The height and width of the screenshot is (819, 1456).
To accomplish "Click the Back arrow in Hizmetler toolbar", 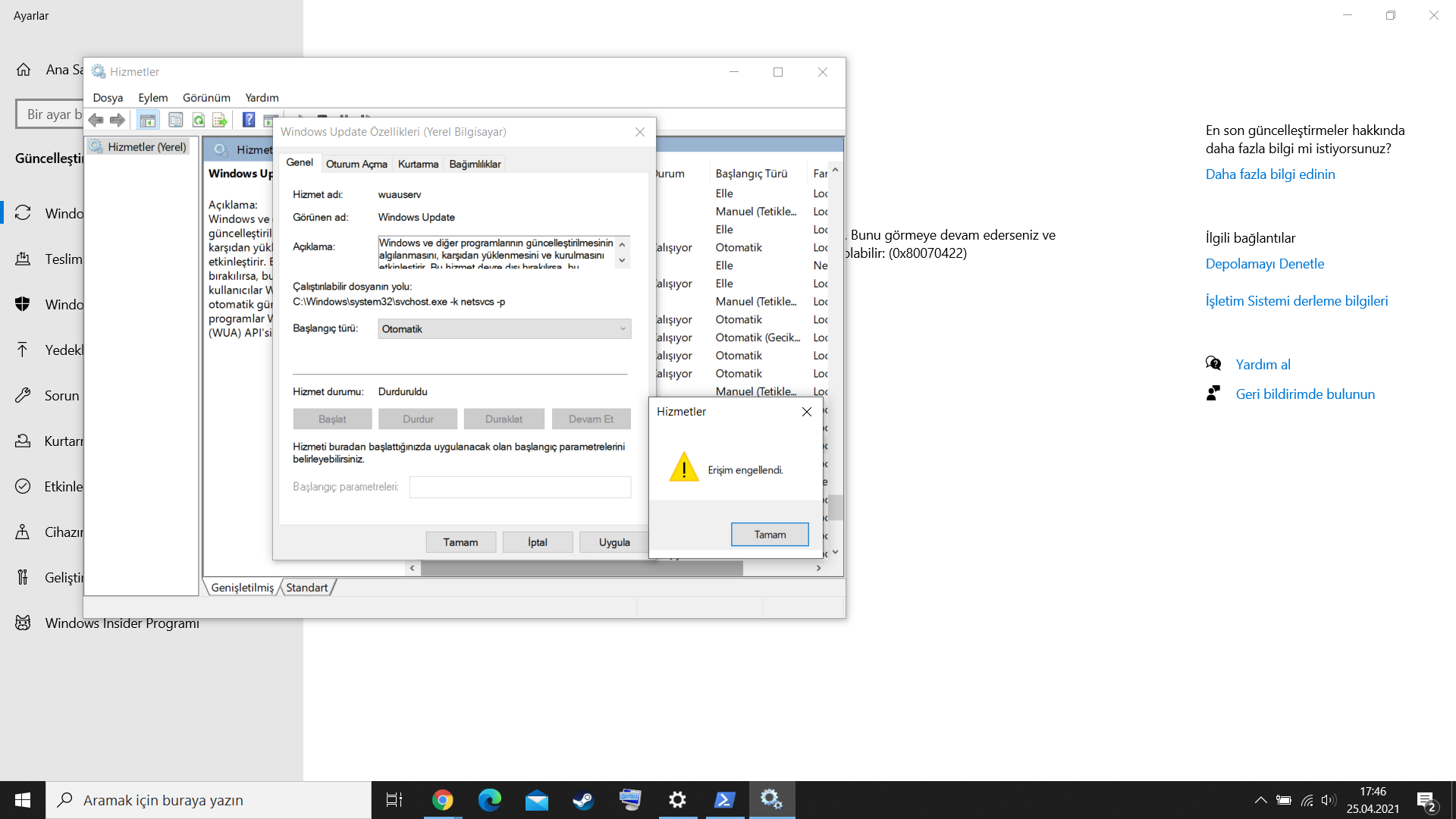I will (x=96, y=120).
